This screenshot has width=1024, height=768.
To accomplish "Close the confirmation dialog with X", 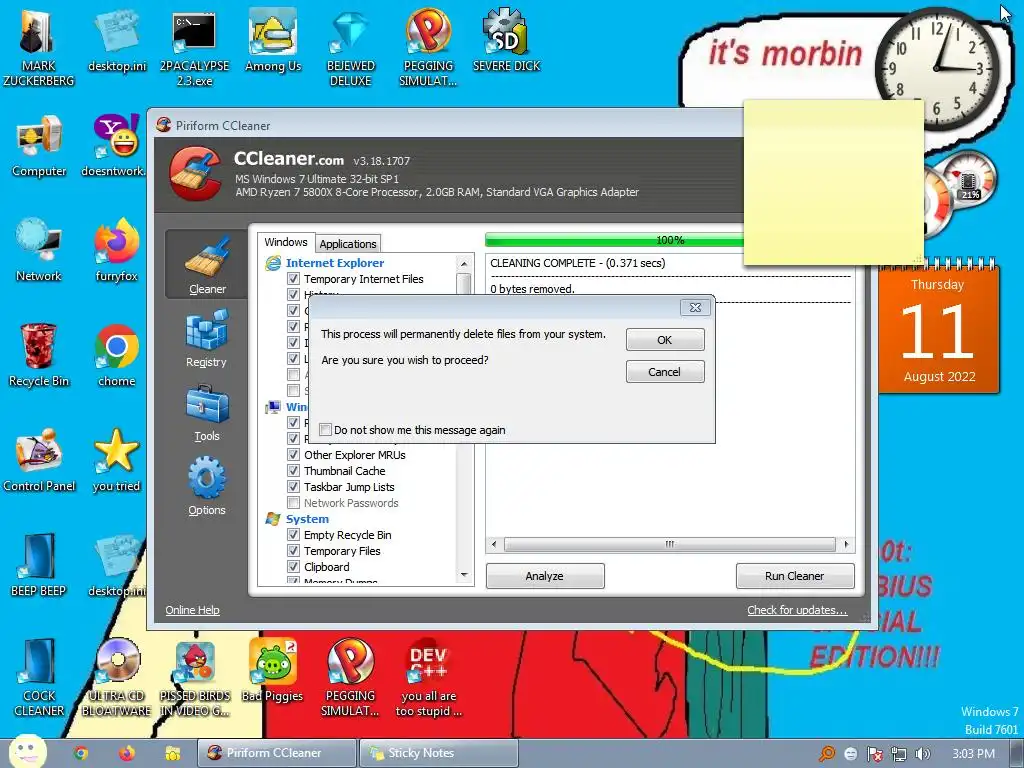I will pyautogui.click(x=695, y=308).
